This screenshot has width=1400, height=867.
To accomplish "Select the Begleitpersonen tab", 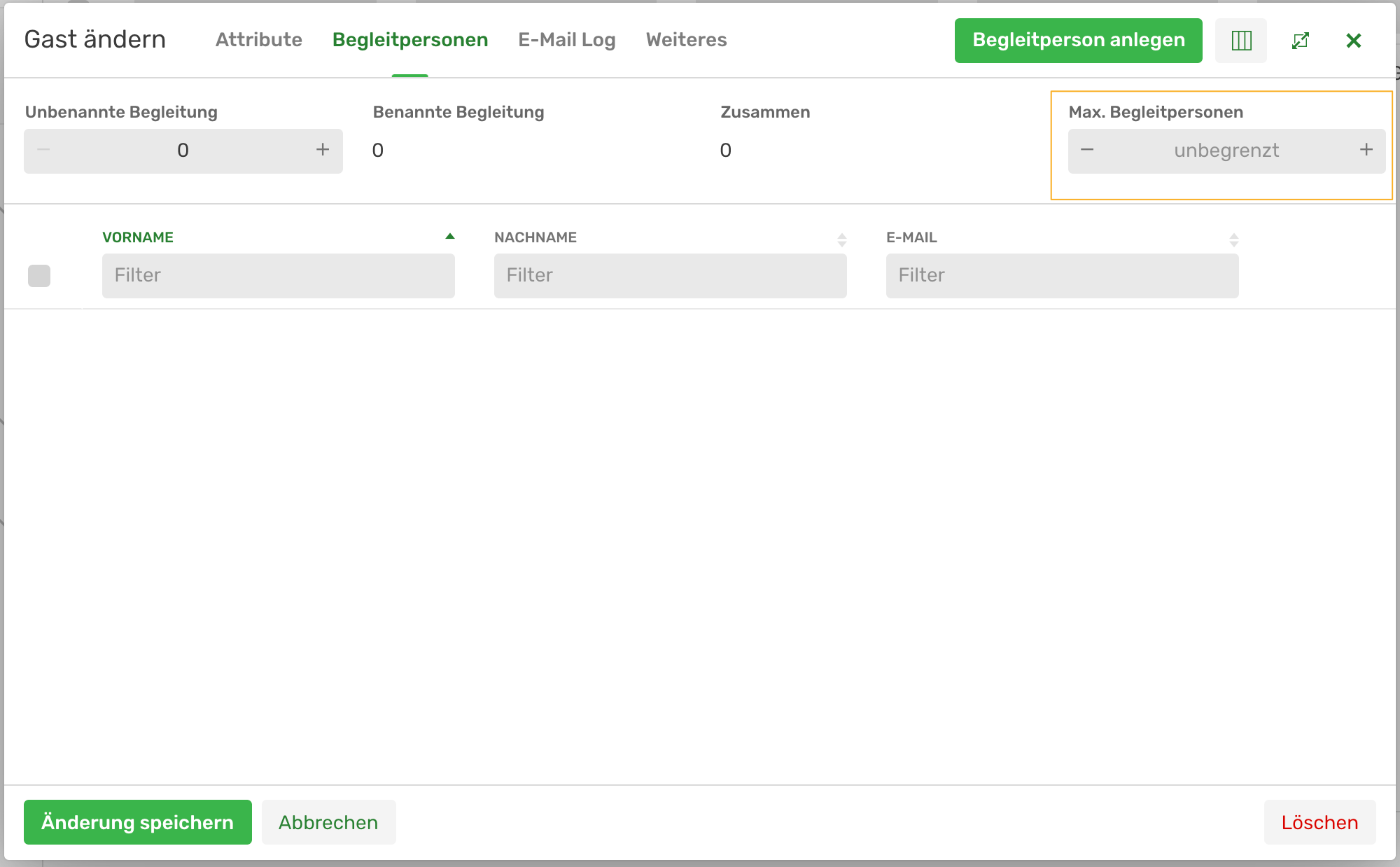I will 410,40.
